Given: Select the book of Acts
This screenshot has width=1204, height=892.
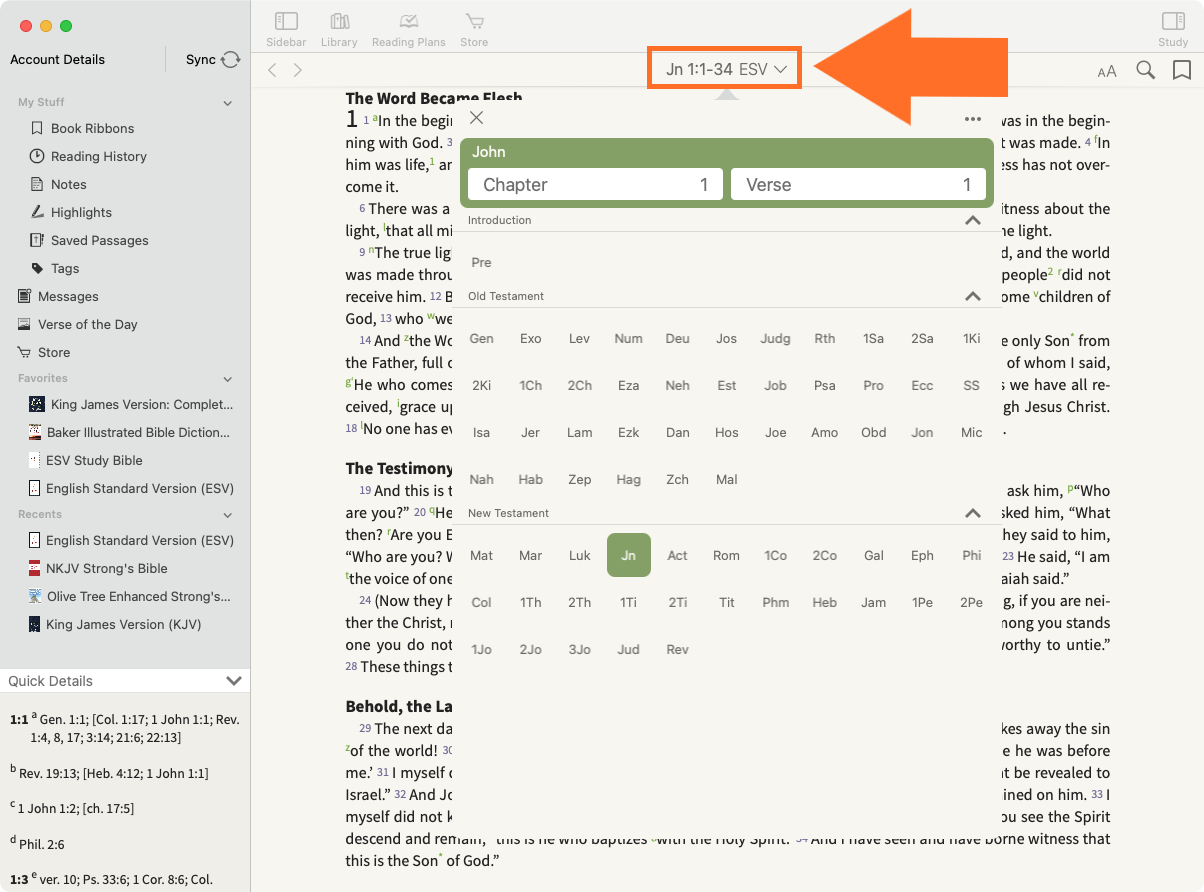Looking at the screenshot, I should [x=677, y=556].
